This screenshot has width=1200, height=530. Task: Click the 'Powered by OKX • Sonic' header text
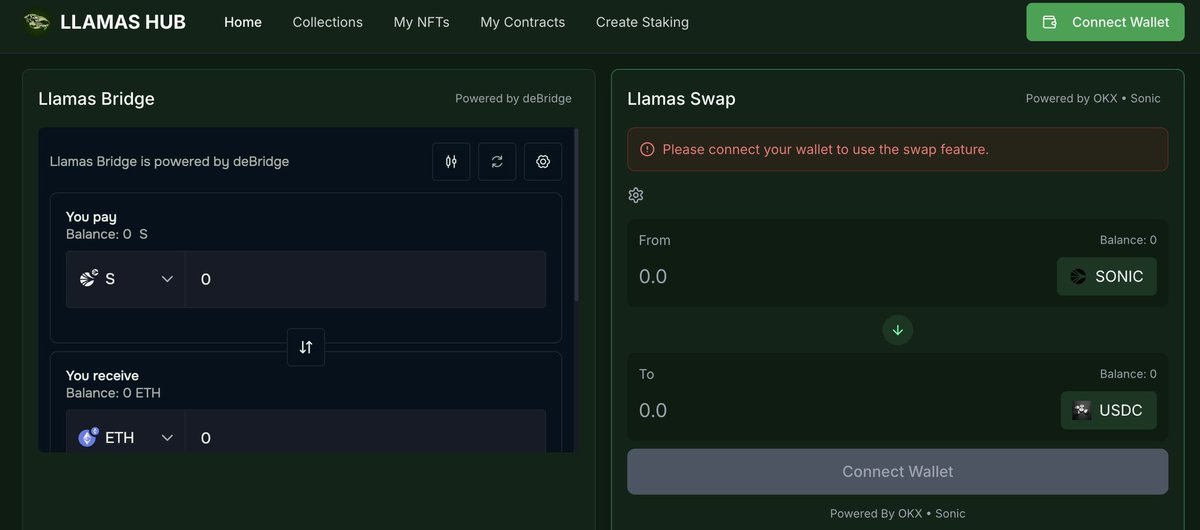pos(1093,99)
